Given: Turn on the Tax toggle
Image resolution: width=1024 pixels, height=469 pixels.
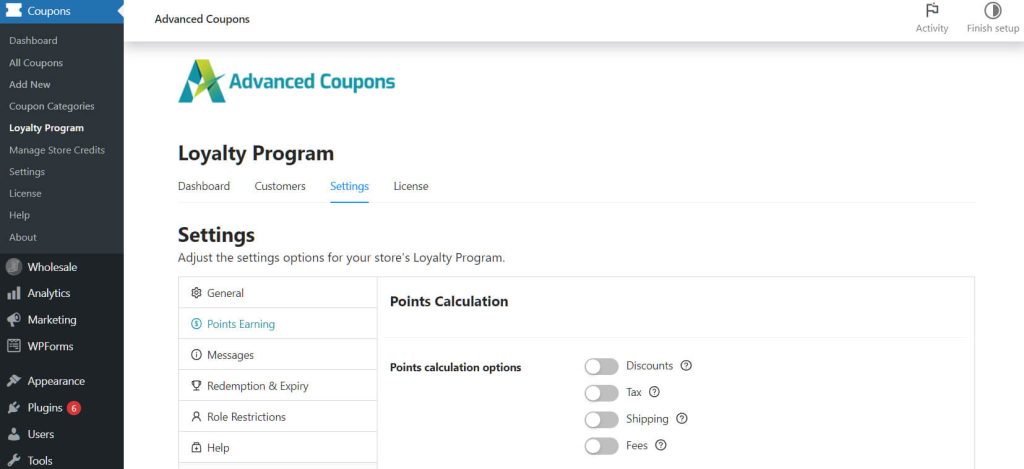Looking at the screenshot, I should coord(601,393).
